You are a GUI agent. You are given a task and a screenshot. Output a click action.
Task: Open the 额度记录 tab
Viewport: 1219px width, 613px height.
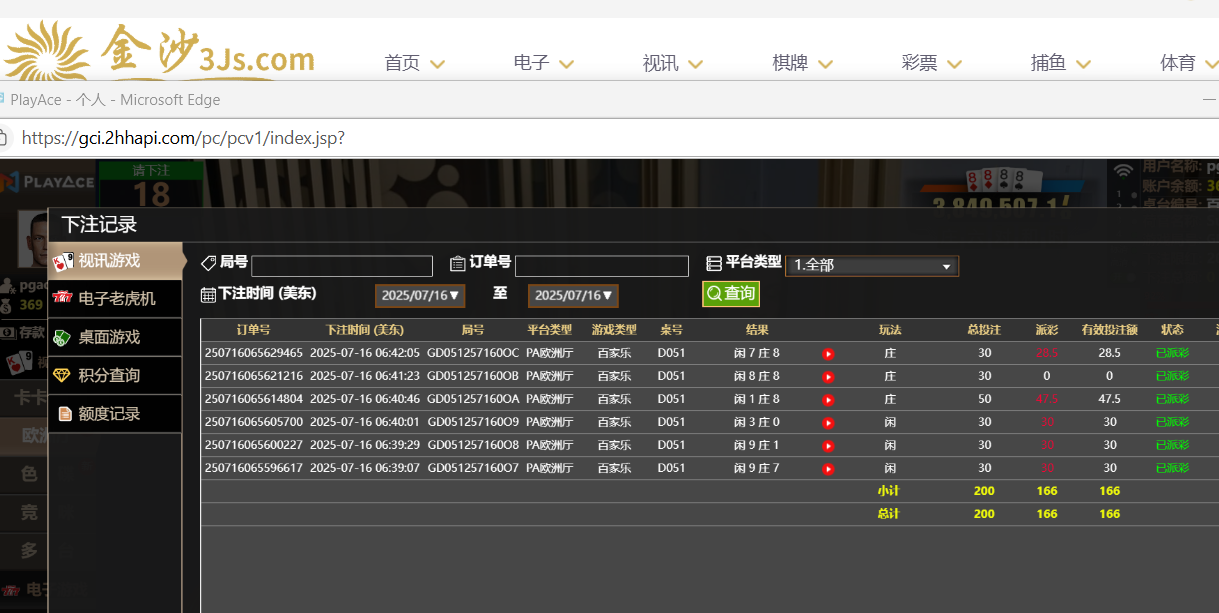tap(109, 414)
